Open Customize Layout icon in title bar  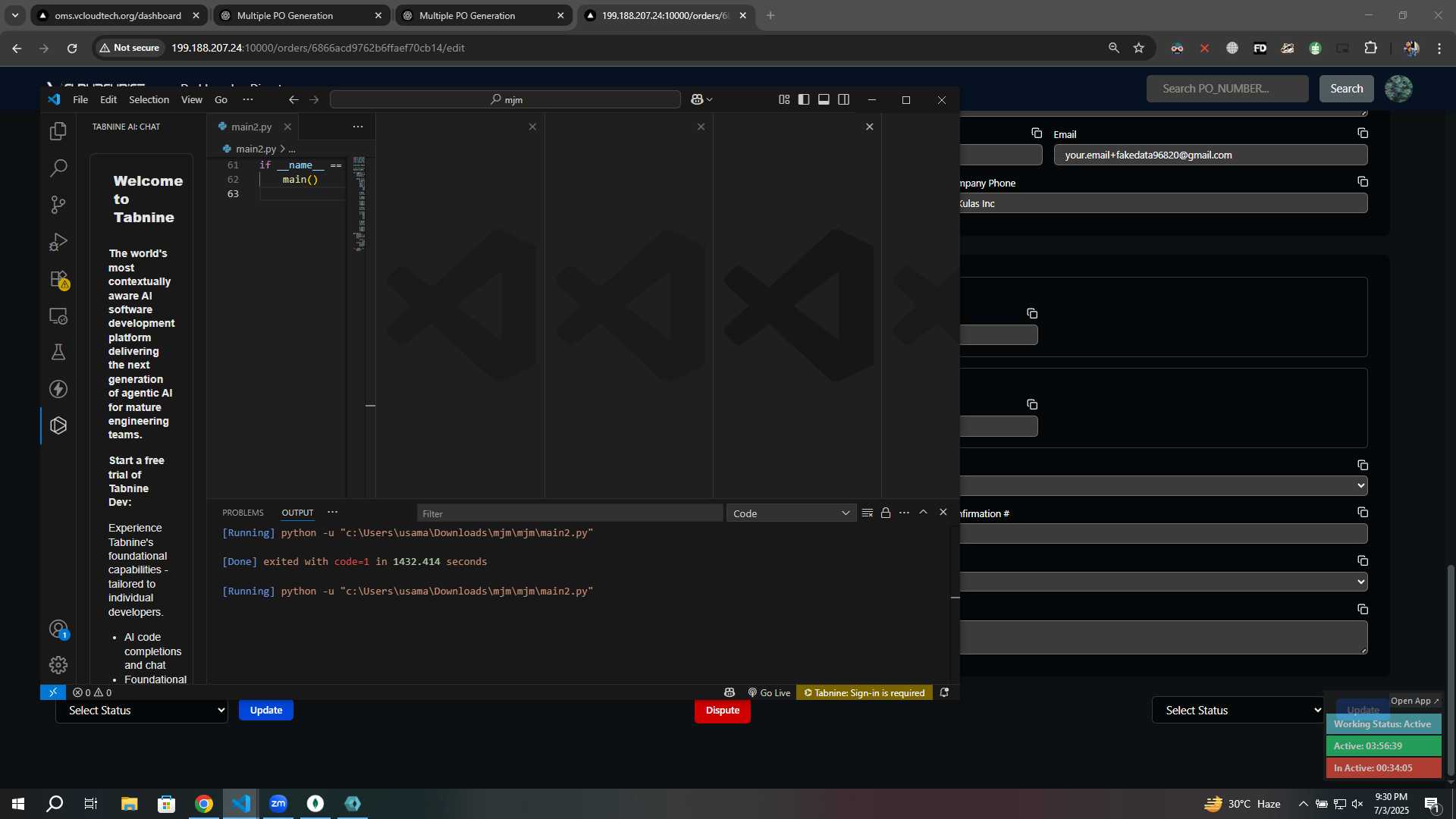coord(784,99)
